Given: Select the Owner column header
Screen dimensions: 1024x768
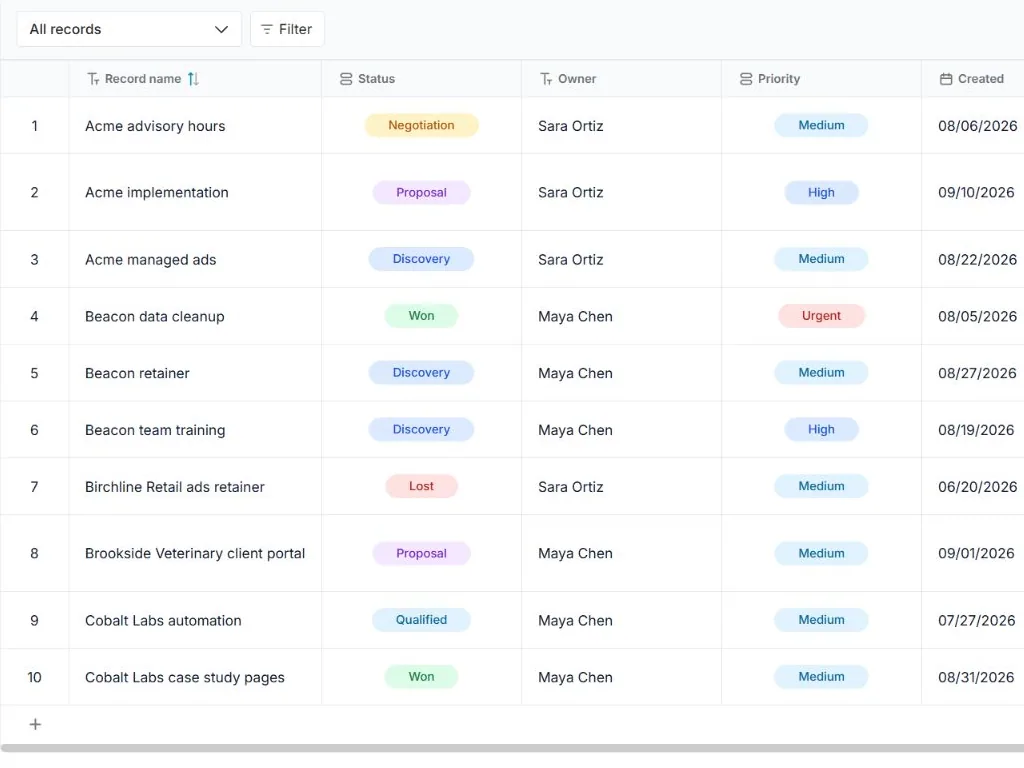Looking at the screenshot, I should [621, 79].
